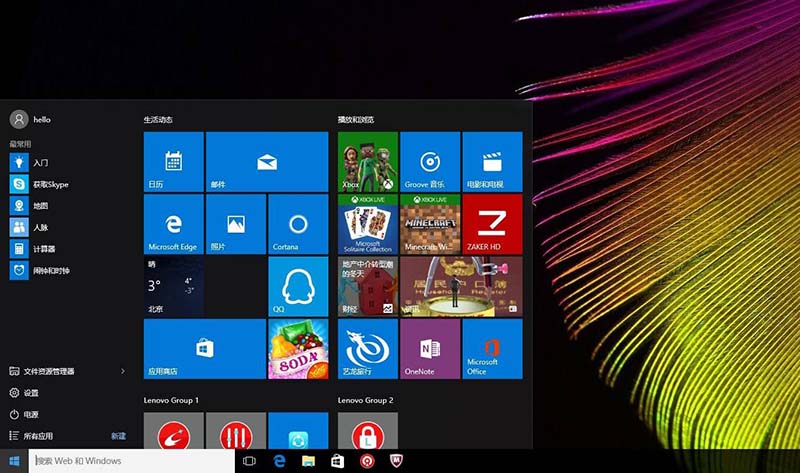Expand All apps list (所有应用)
The image size is (800, 473).
38,436
